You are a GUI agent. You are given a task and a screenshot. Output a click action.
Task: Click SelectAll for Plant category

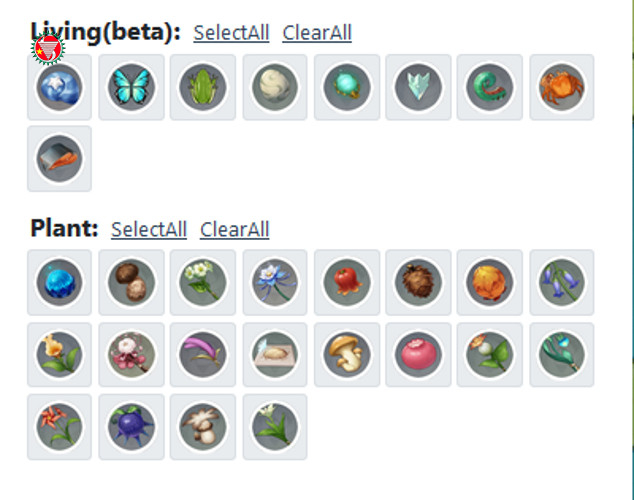pyautogui.click(x=148, y=230)
